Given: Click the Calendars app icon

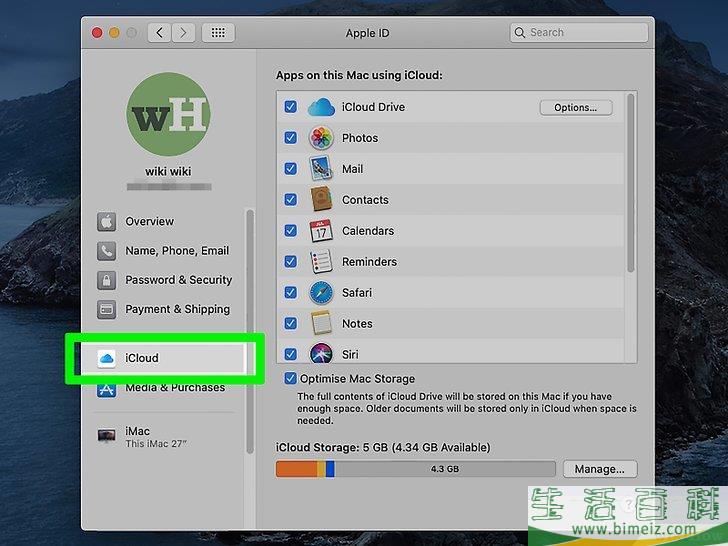Looking at the screenshot, I should (321, 230).
